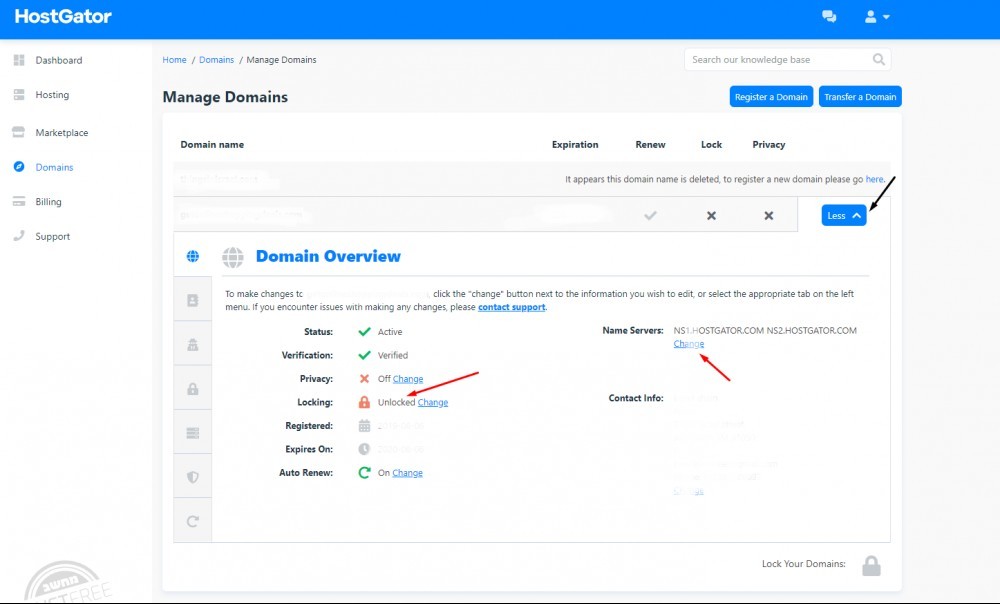Select the contact card tab in domain panel
This screenshot has height=604, width=1000.
[x=193, y=300]
